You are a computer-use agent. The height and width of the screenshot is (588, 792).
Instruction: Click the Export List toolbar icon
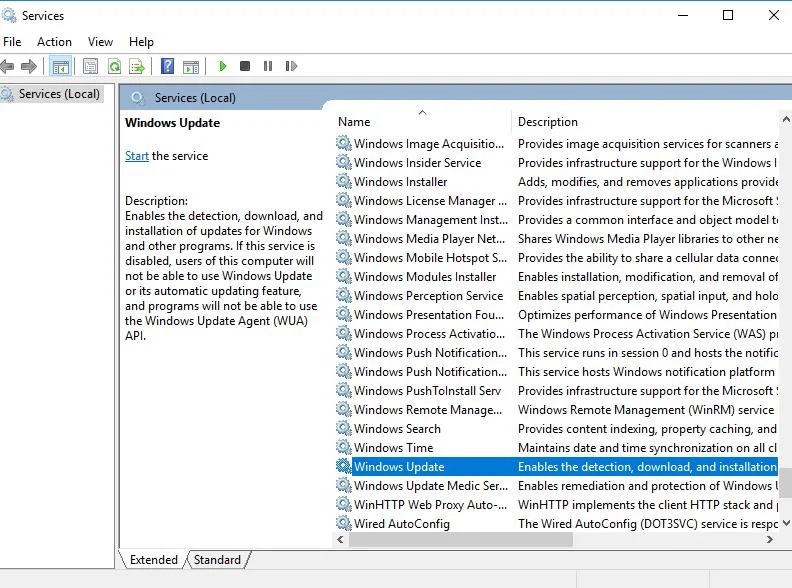137,67
